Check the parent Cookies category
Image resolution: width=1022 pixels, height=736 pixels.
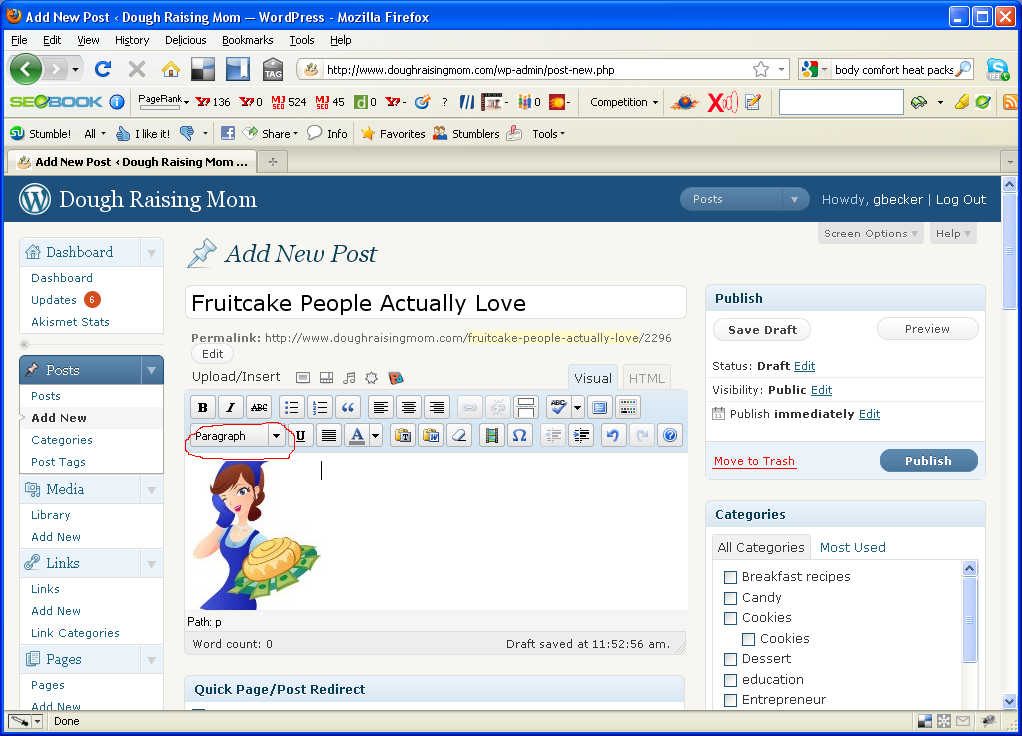[x=731, y=618]
